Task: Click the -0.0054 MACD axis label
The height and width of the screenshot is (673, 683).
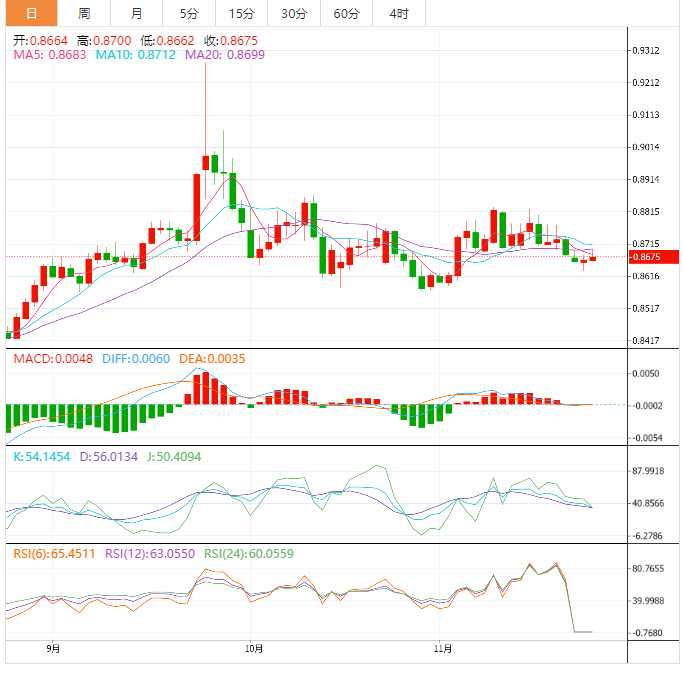Action: pyautogui.click(x=647, y=438)
